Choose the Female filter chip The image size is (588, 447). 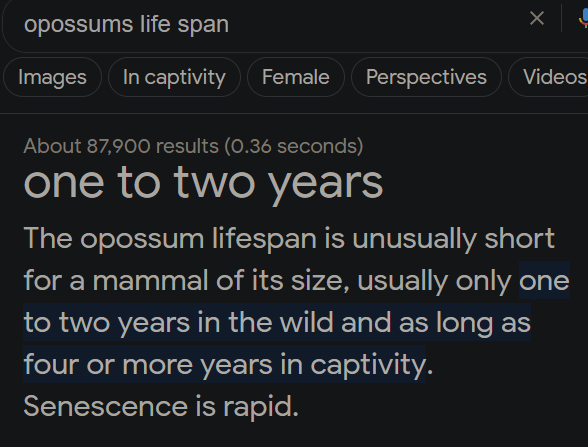(x=296, y=77)
